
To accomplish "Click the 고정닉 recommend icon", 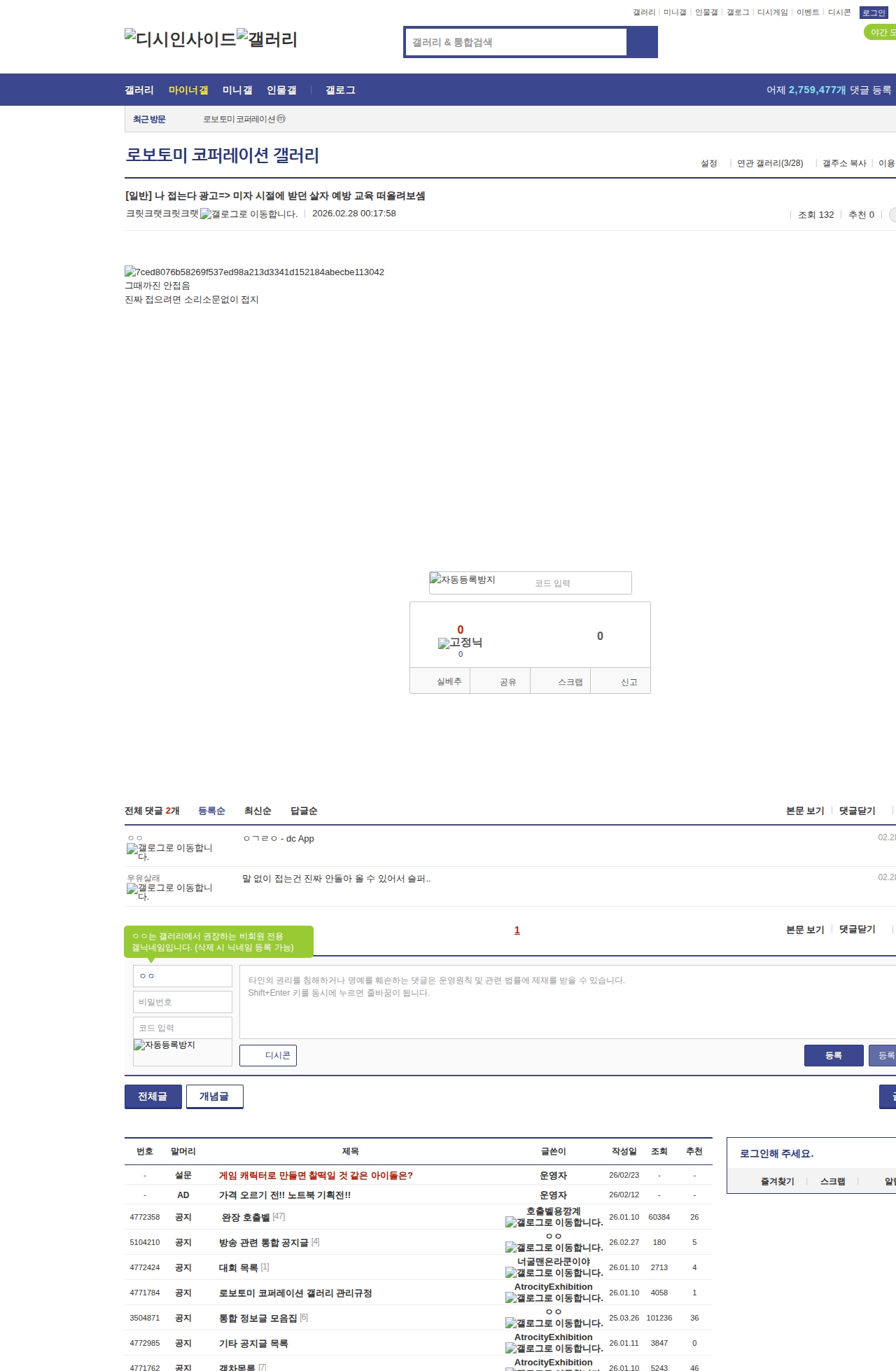I will click(x=460, y=643).
